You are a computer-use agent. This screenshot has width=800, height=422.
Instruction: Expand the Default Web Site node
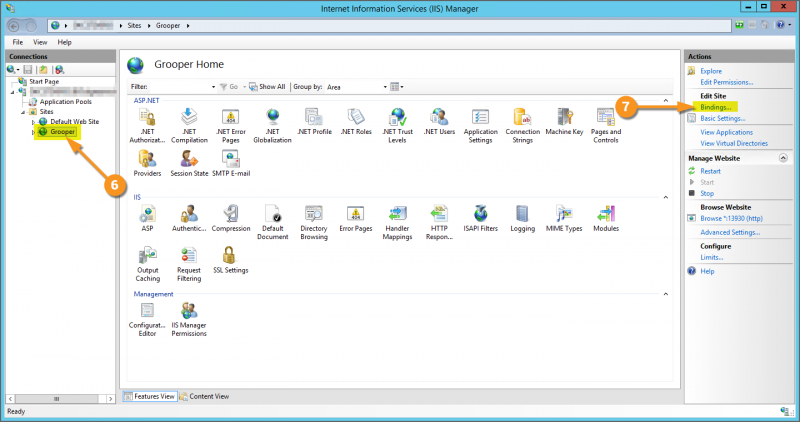pyautogui.click(x=33, y=122)
